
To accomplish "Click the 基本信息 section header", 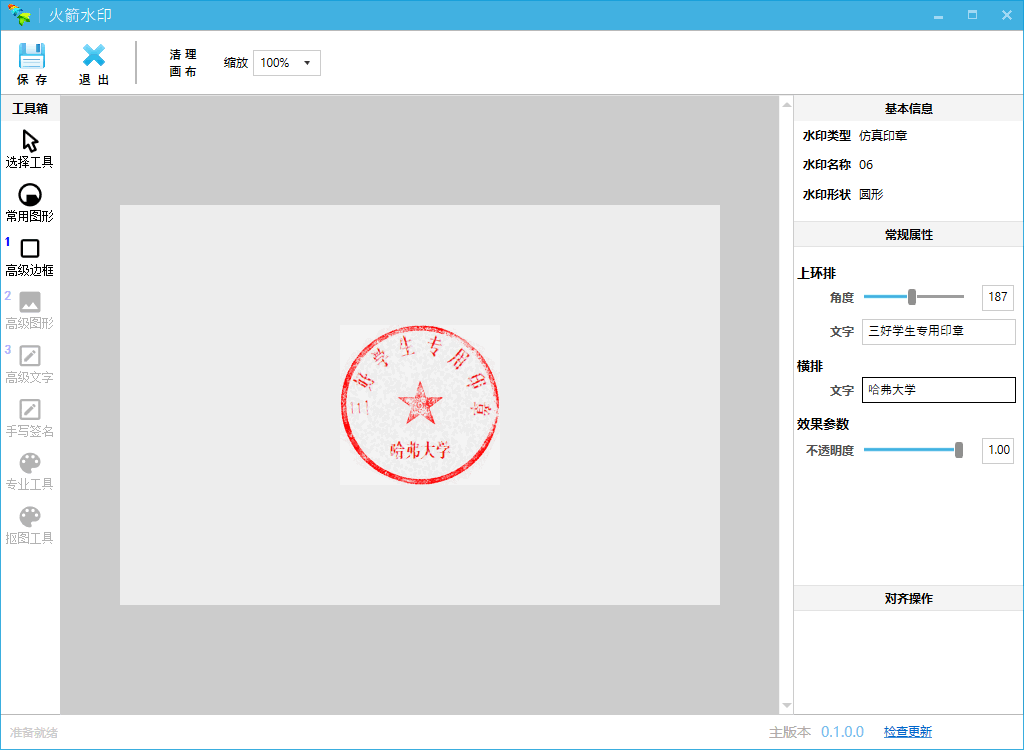I will 907,108.
